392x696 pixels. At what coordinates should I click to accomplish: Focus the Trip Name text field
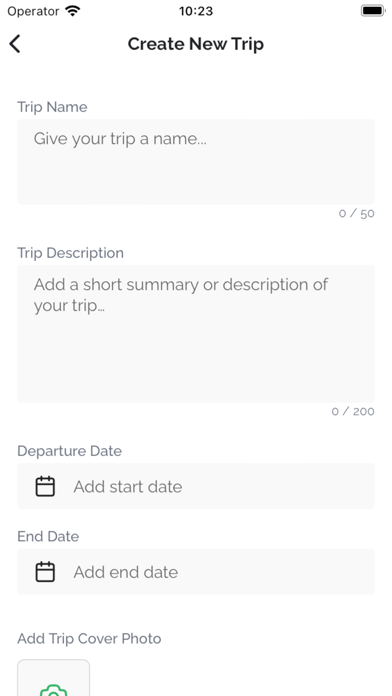(196, 162)
